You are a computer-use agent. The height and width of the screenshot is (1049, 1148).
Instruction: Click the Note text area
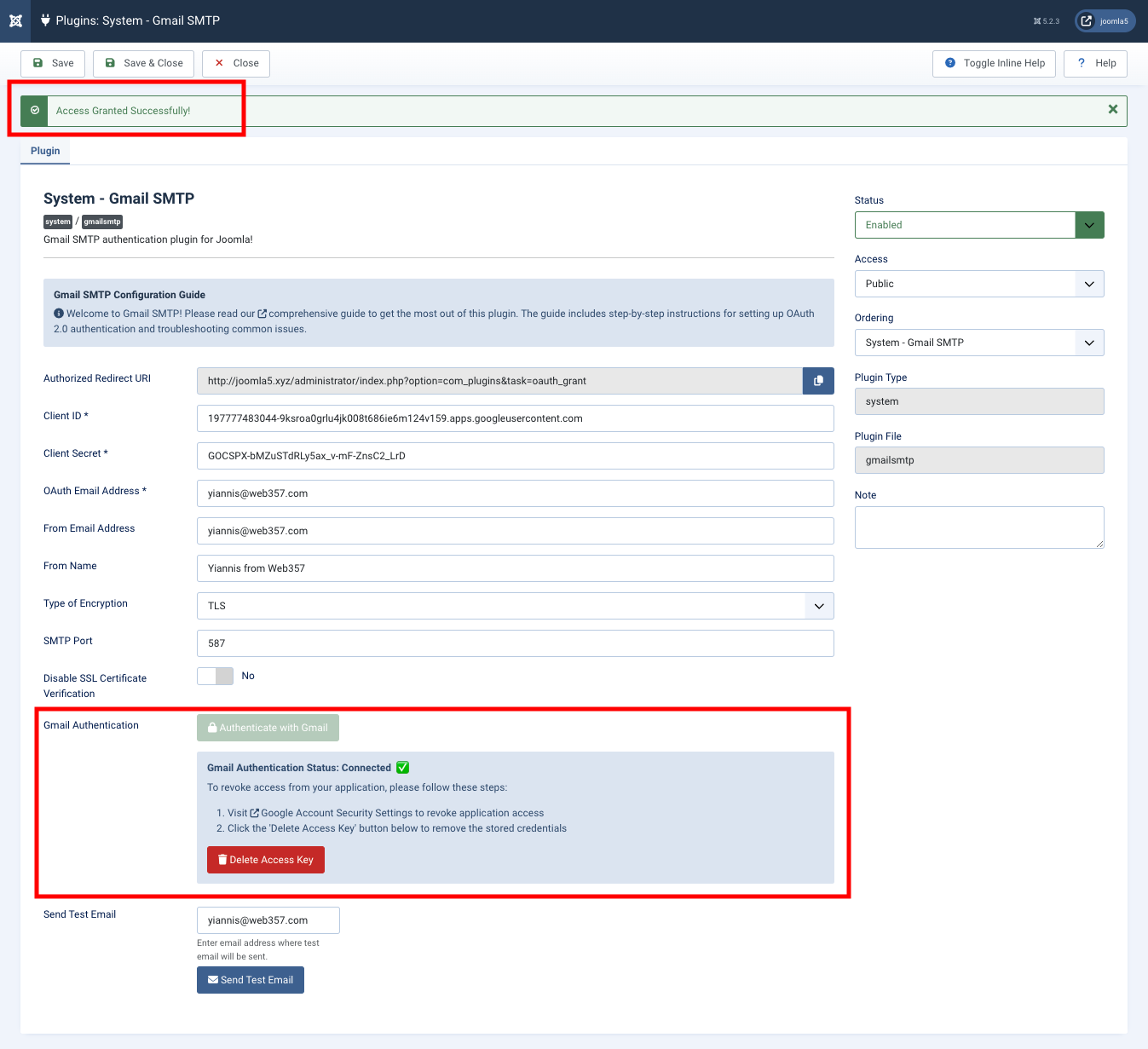point(979,527)
